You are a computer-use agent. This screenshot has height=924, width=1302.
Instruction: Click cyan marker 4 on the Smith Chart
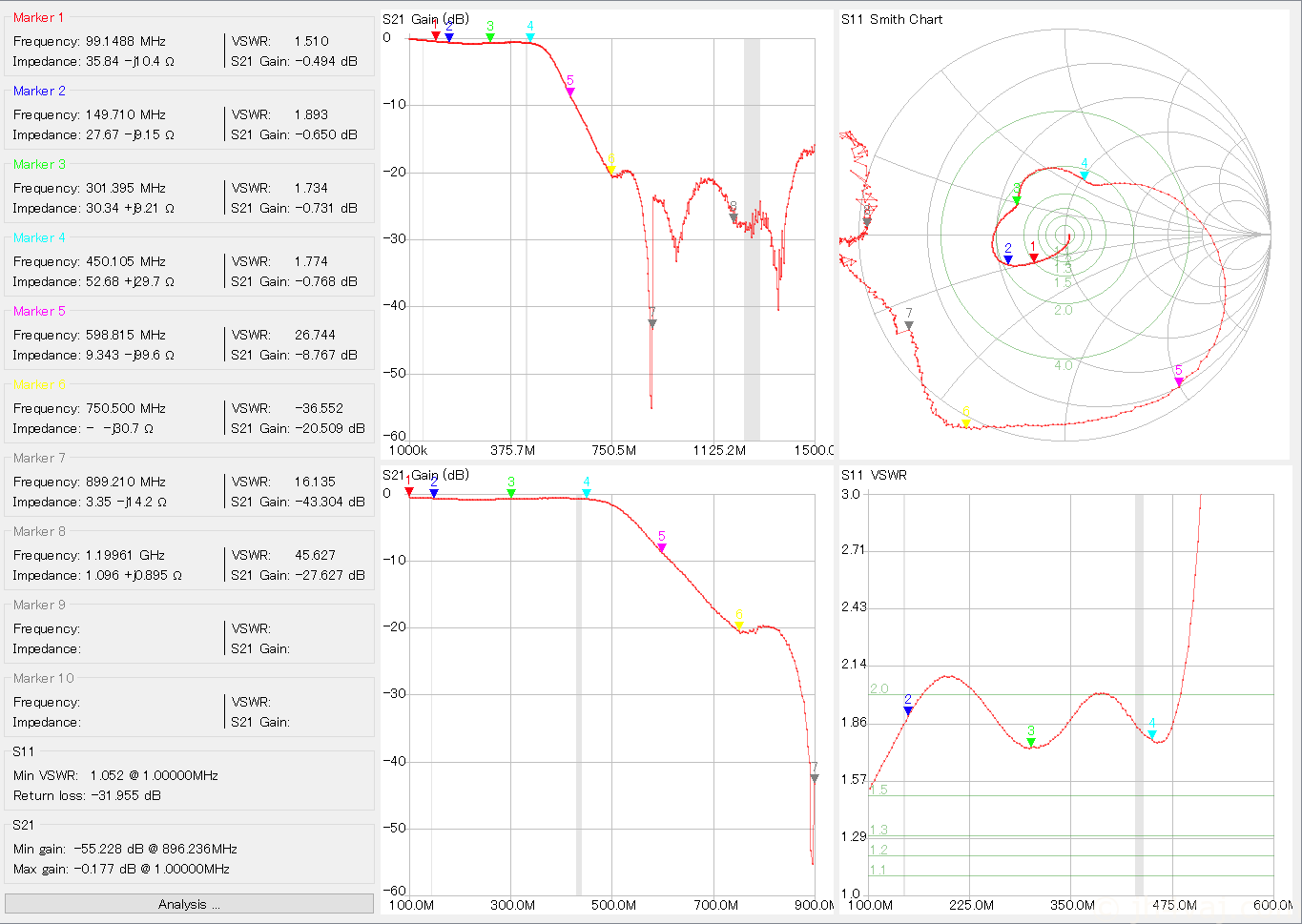(1085, 175)
